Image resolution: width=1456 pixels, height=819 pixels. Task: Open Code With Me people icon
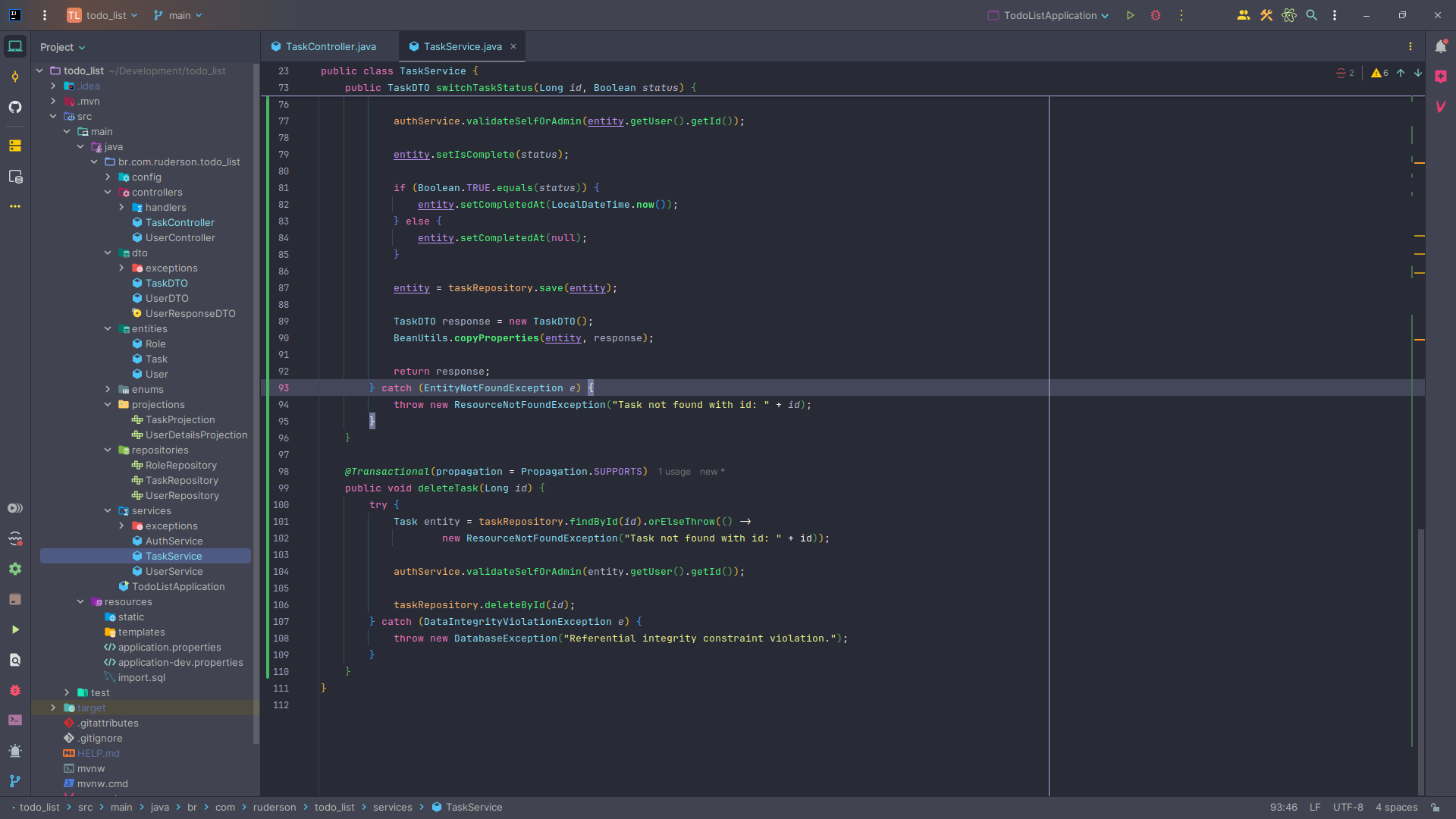1244,15
